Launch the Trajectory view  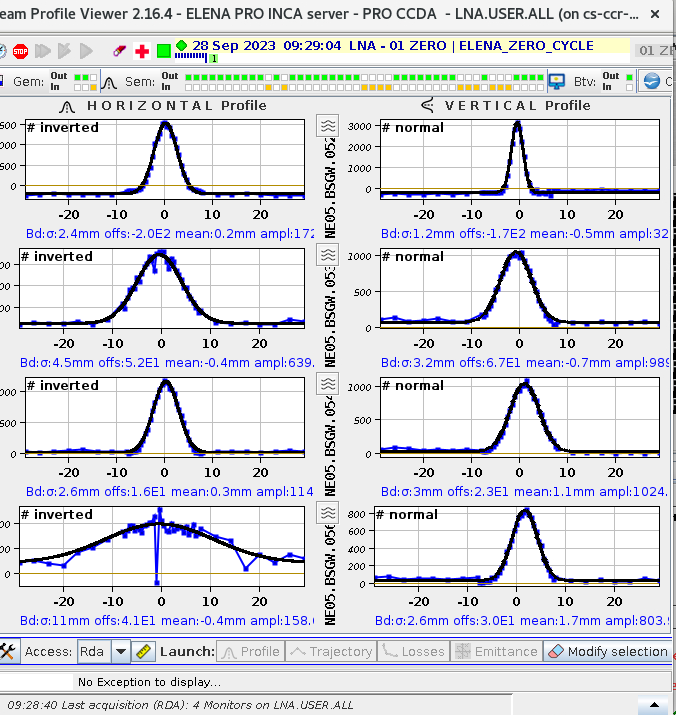330,651
